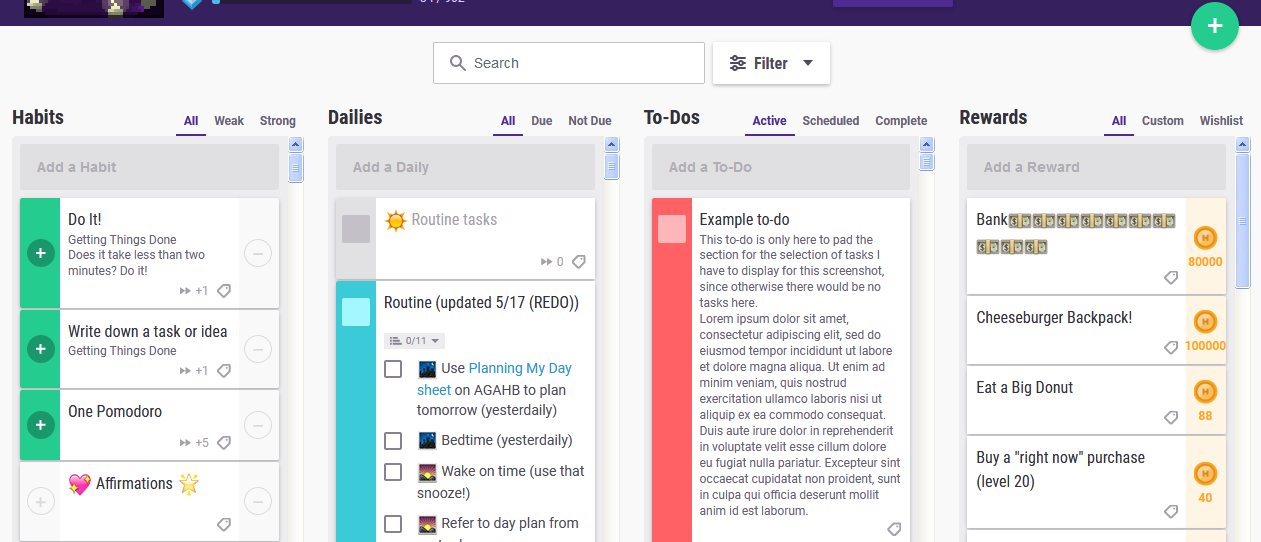
Task: Click the To-Dos column scrollbar thumb
Action: 927,163
